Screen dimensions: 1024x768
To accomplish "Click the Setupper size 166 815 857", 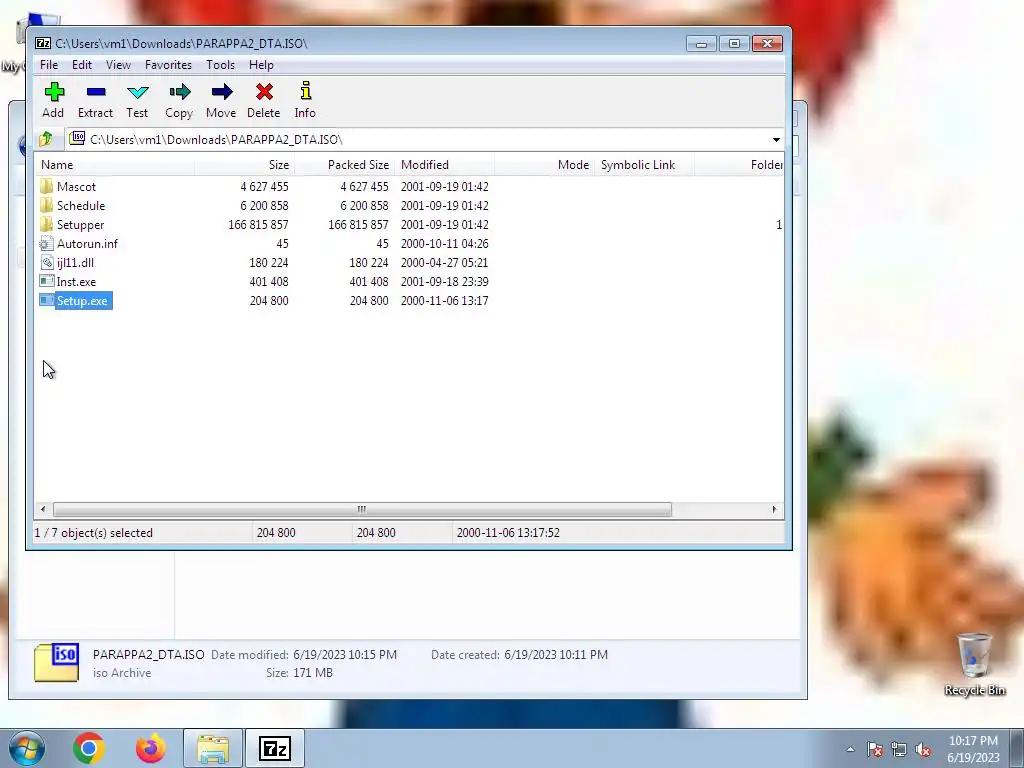I will coord(259,225).
